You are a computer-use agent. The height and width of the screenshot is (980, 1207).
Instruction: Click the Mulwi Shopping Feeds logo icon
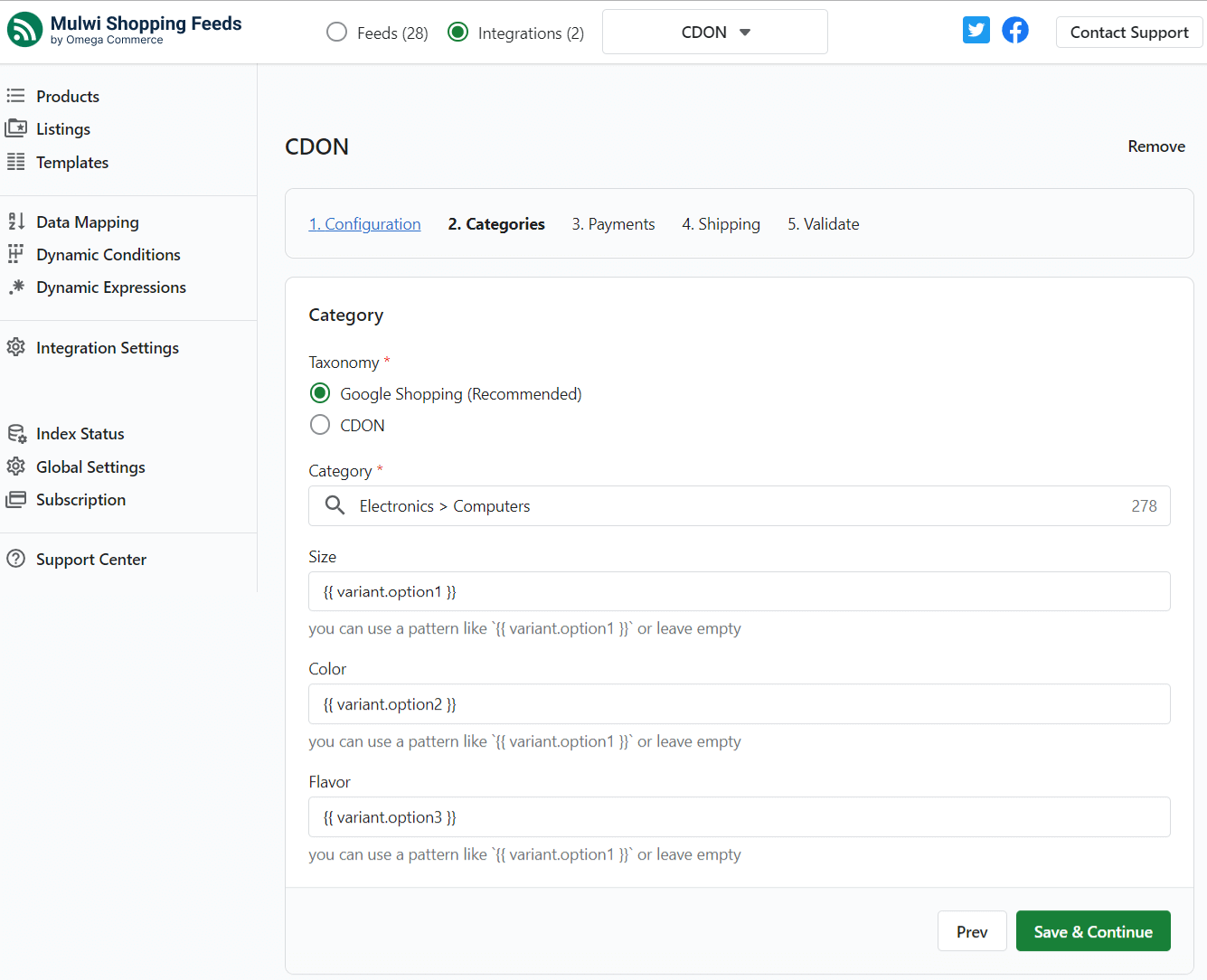pos(25,30)
